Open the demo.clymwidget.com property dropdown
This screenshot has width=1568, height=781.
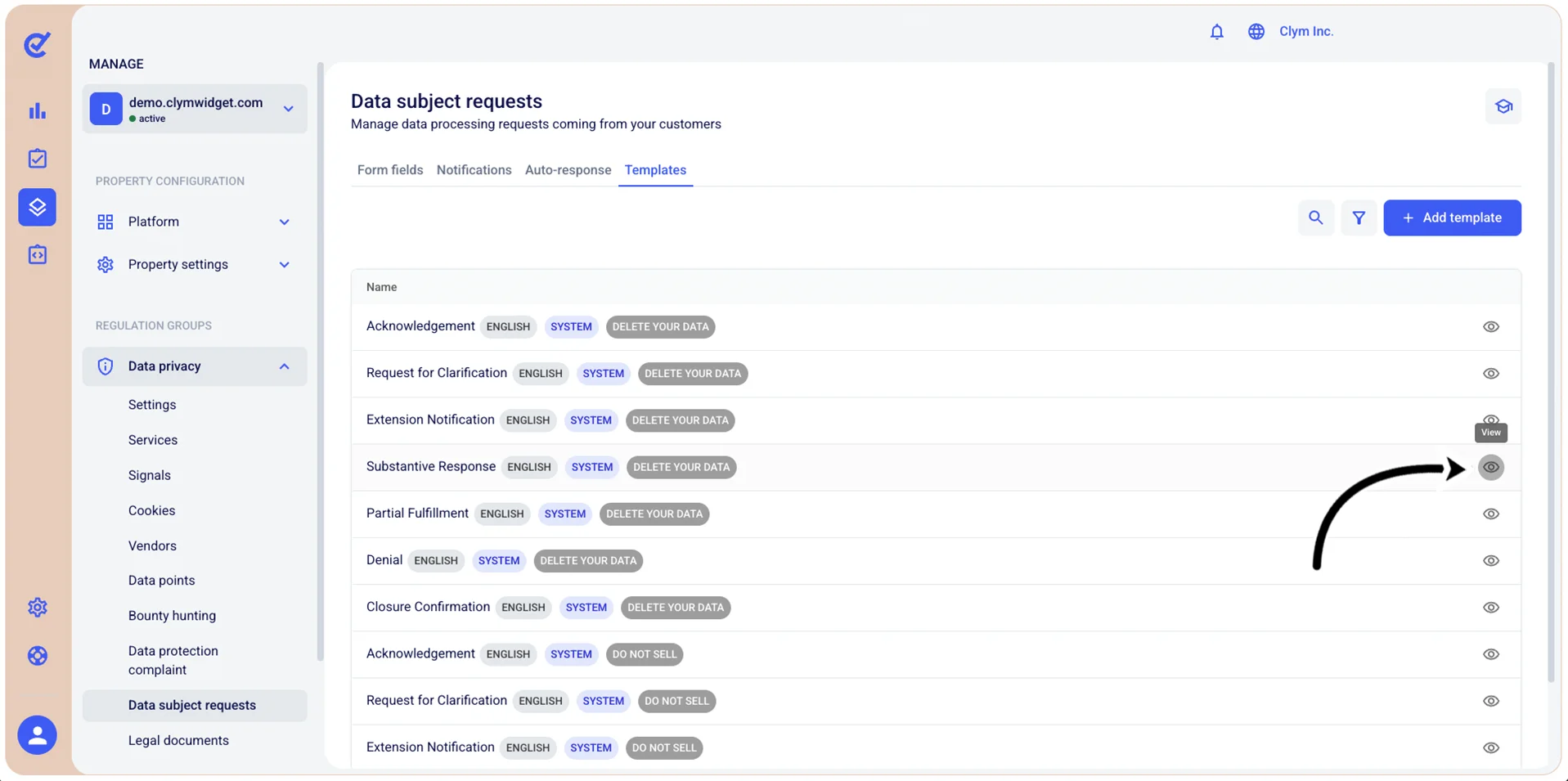pyautogui.click(x=195, y=109)
